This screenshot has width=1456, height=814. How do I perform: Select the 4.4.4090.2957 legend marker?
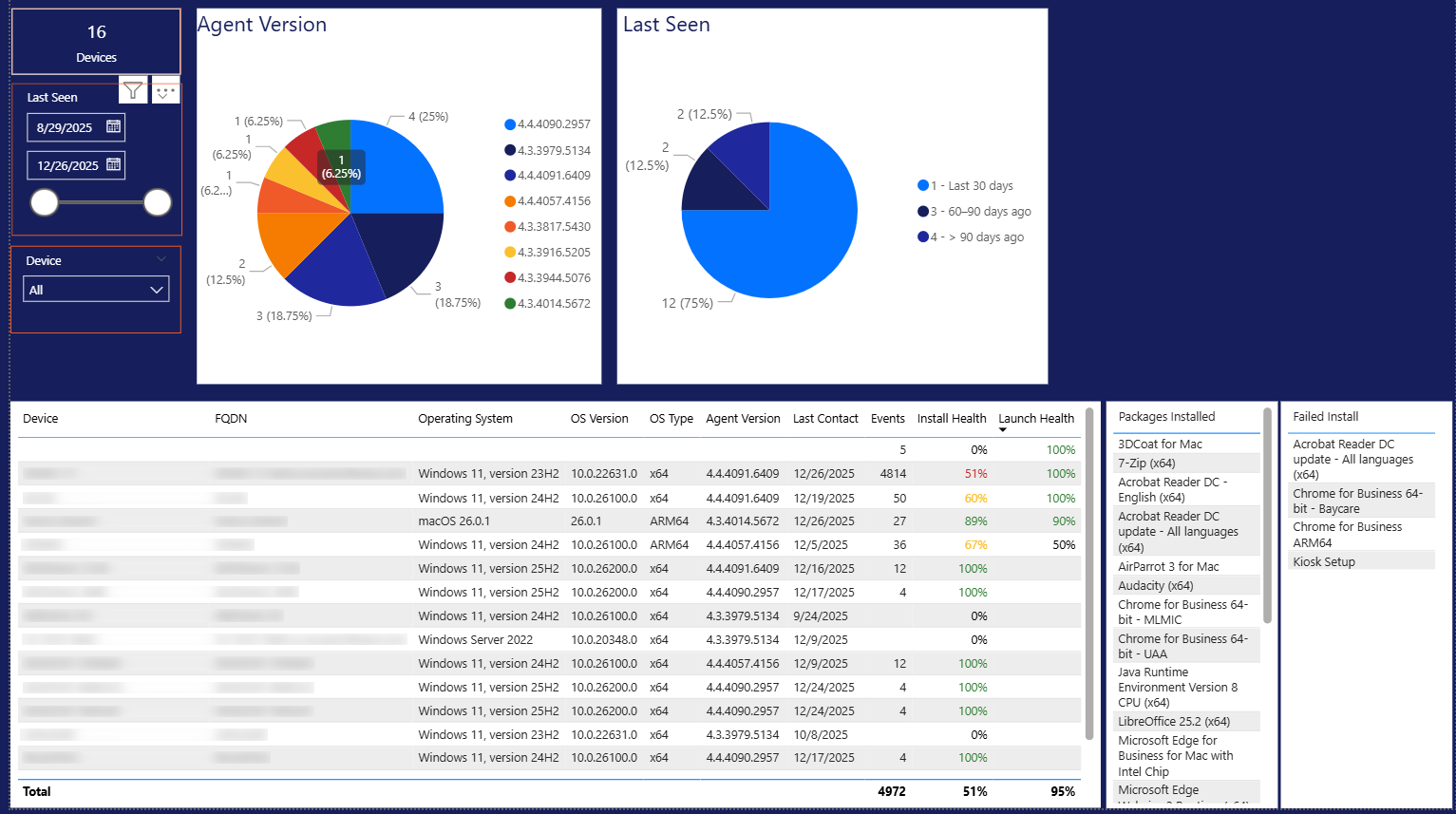click(x=510, y=124)
